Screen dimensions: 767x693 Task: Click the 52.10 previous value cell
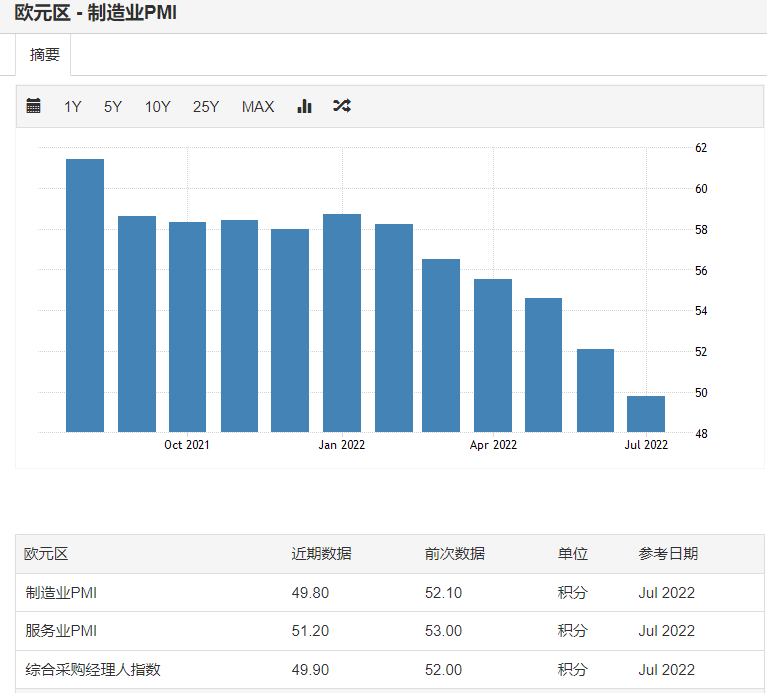[443, 593]
